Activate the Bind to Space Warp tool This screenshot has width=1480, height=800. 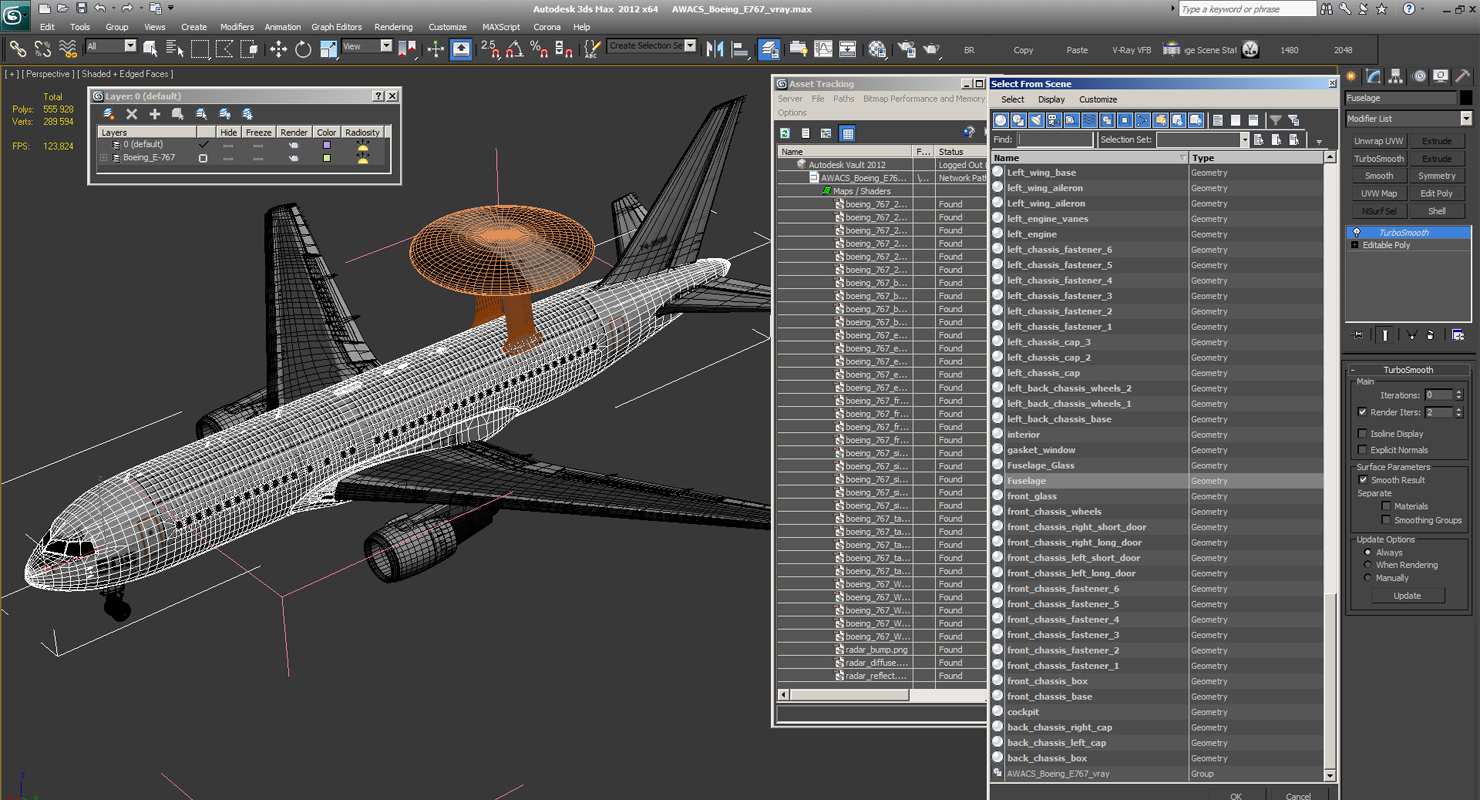click(x=68, y=48)
